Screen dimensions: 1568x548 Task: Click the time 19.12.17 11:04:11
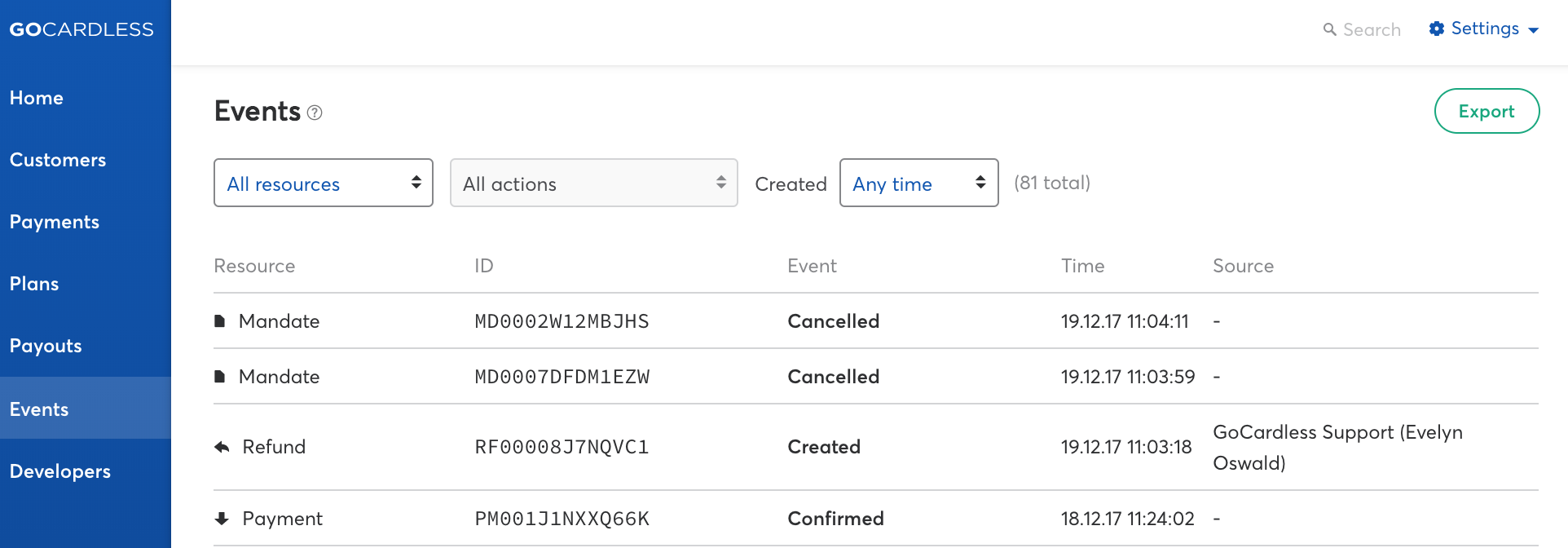(1125, 321)
